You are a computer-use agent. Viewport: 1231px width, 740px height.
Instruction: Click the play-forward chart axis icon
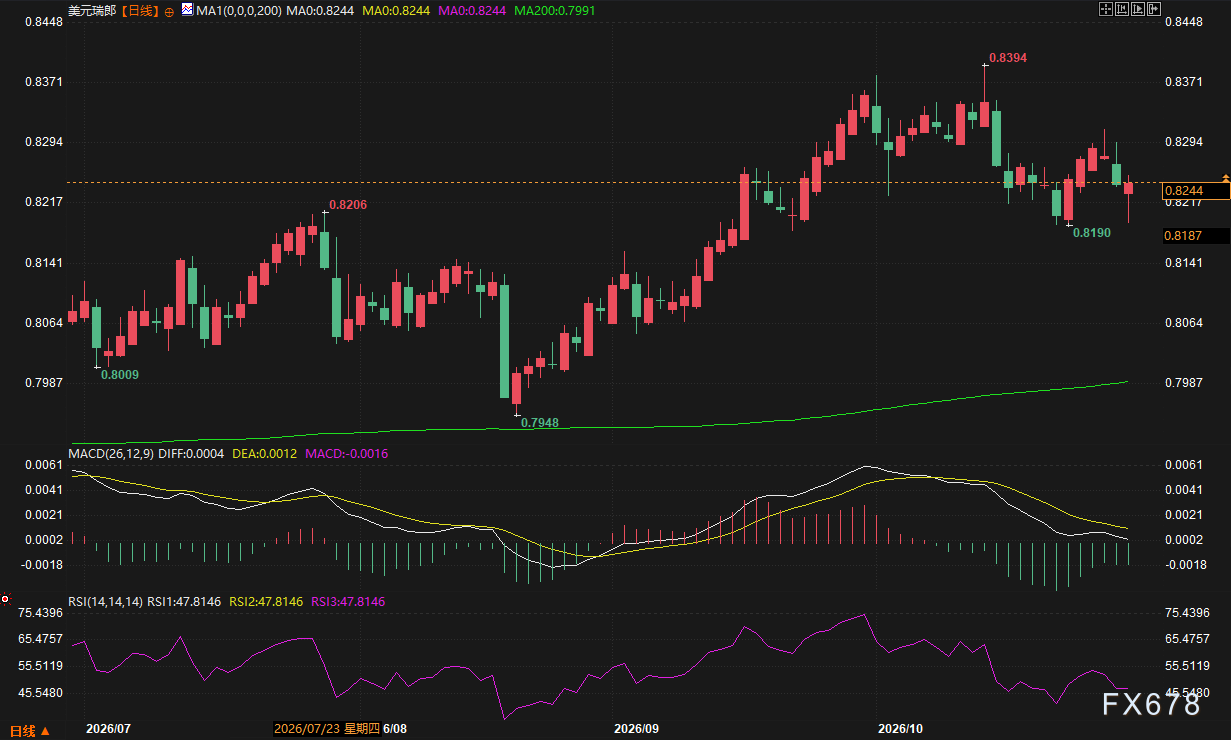coord(1138,9)
